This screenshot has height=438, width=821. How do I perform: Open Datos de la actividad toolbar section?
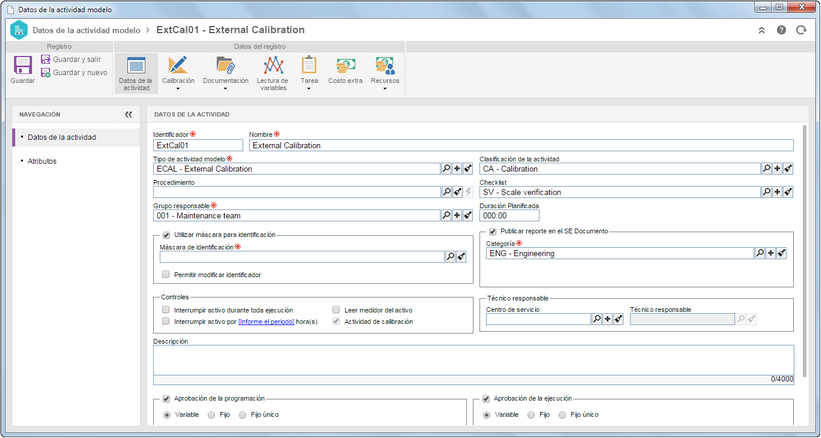point(136,74)
